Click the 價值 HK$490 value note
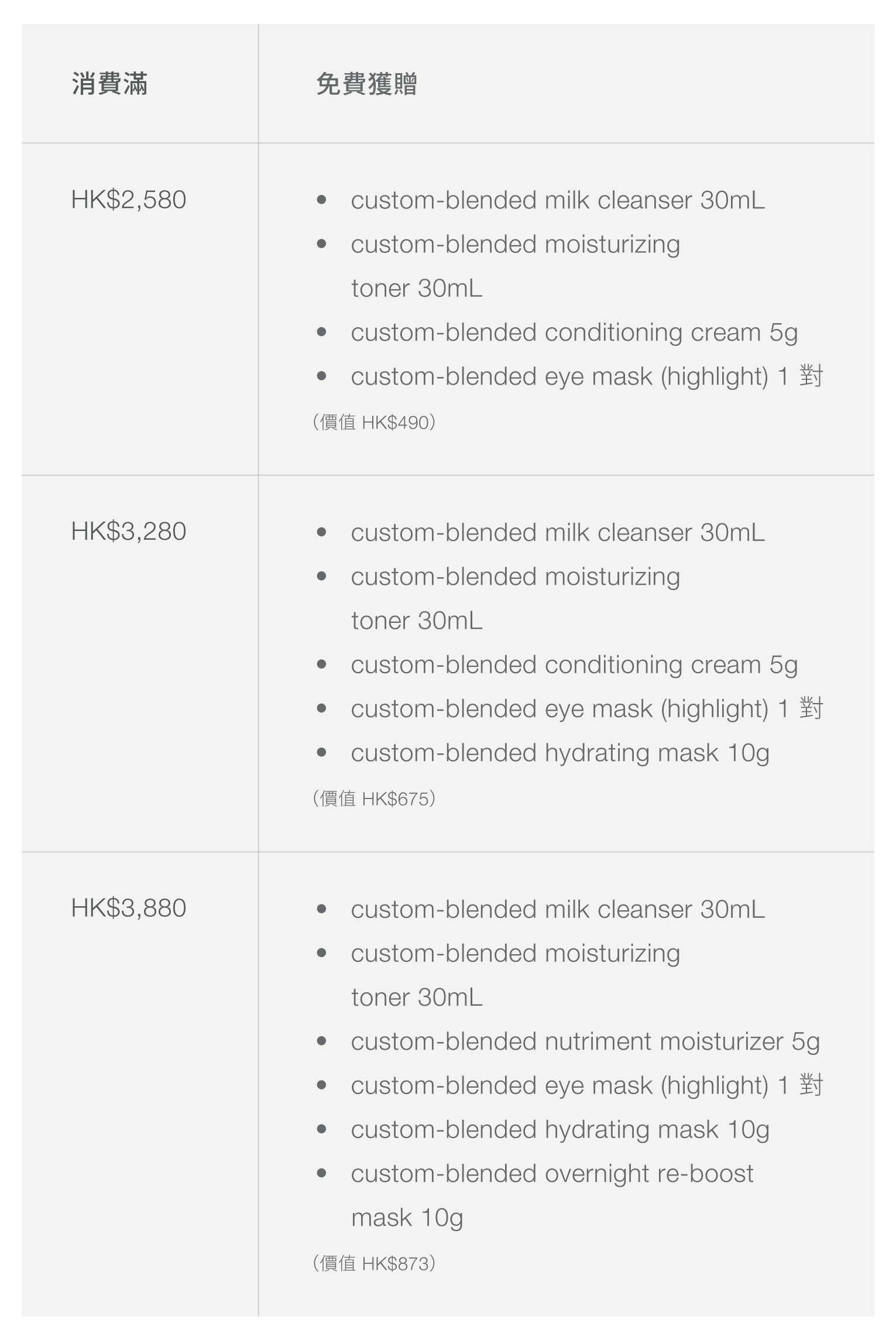 click(x=374, y=422)
